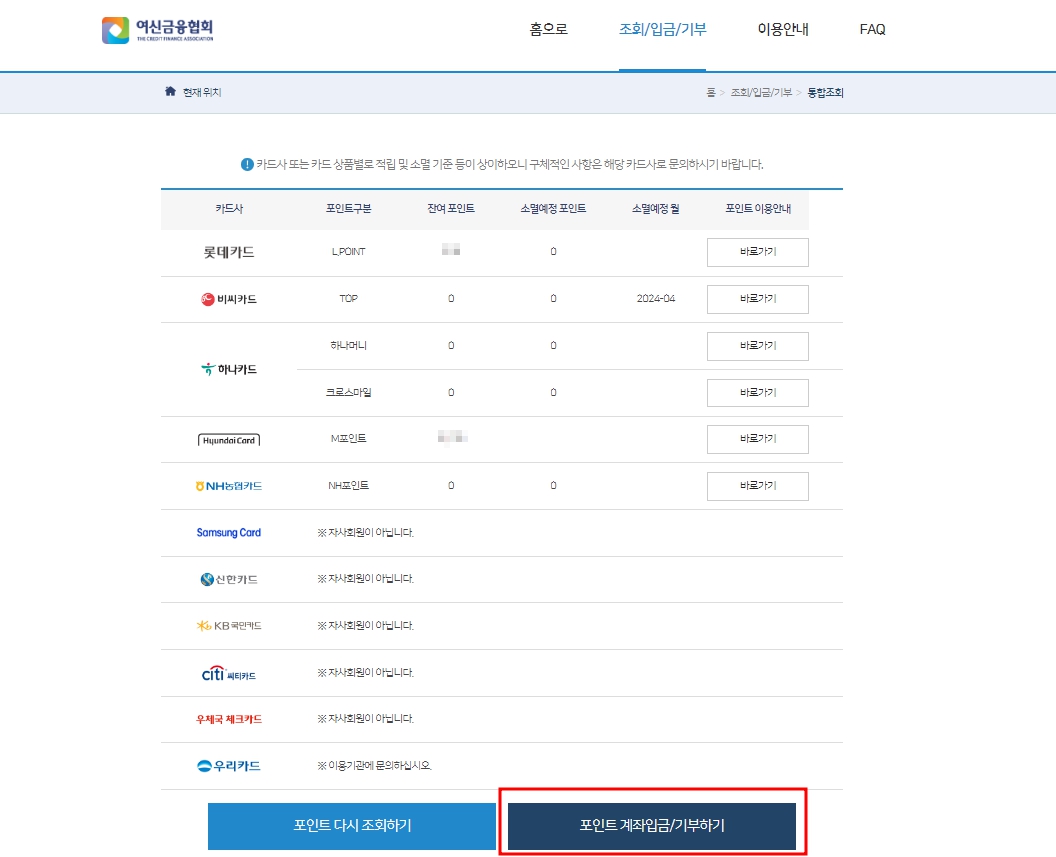
Task: Click 바로가기 for NH포인트 row
Action: point(758,486)
